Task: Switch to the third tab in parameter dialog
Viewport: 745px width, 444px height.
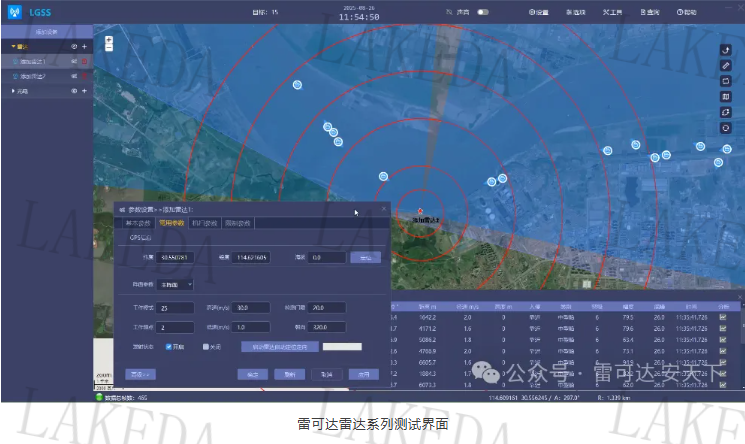Action: click(x=205, y=223)
